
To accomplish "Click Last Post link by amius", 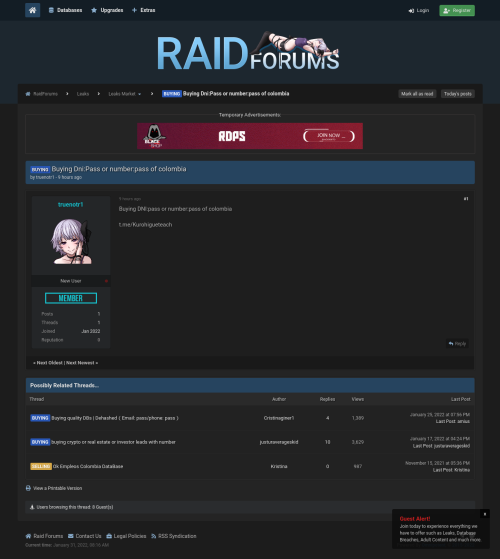I will click(x=445, y=422).
